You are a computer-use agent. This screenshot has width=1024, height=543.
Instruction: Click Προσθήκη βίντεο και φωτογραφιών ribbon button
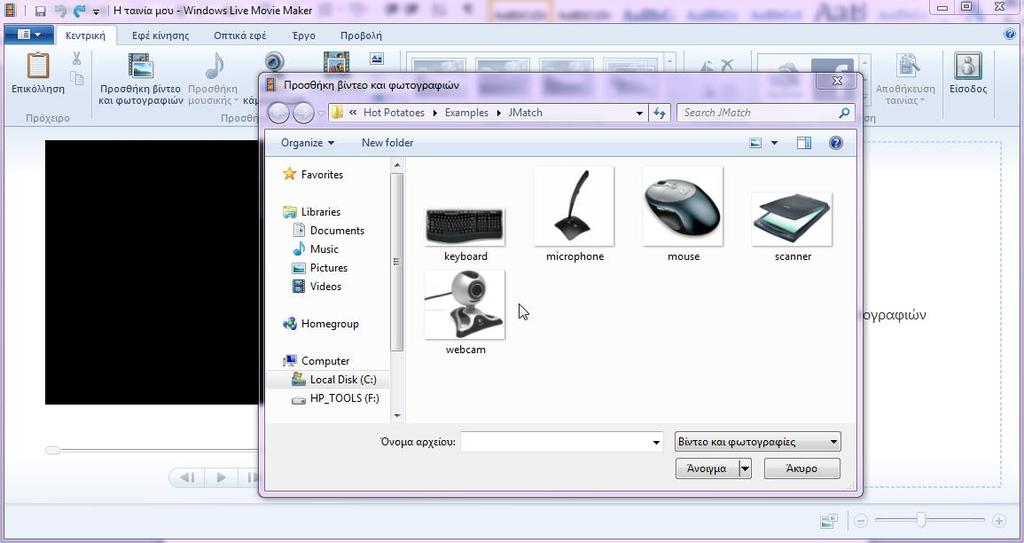coord(141,78)
